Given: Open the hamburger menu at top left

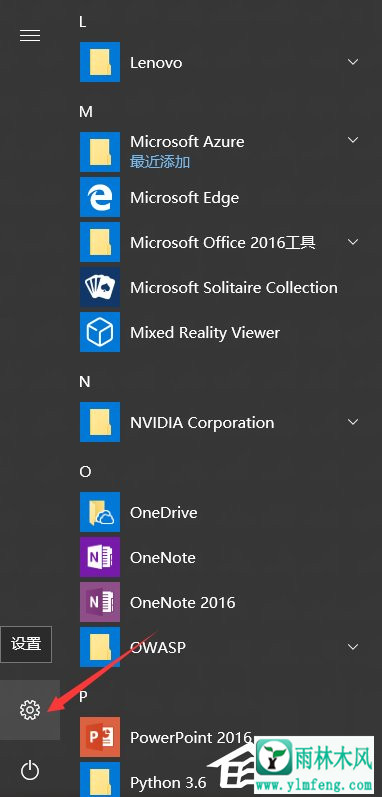Looking at the screenshot, I should click(29, 35).
